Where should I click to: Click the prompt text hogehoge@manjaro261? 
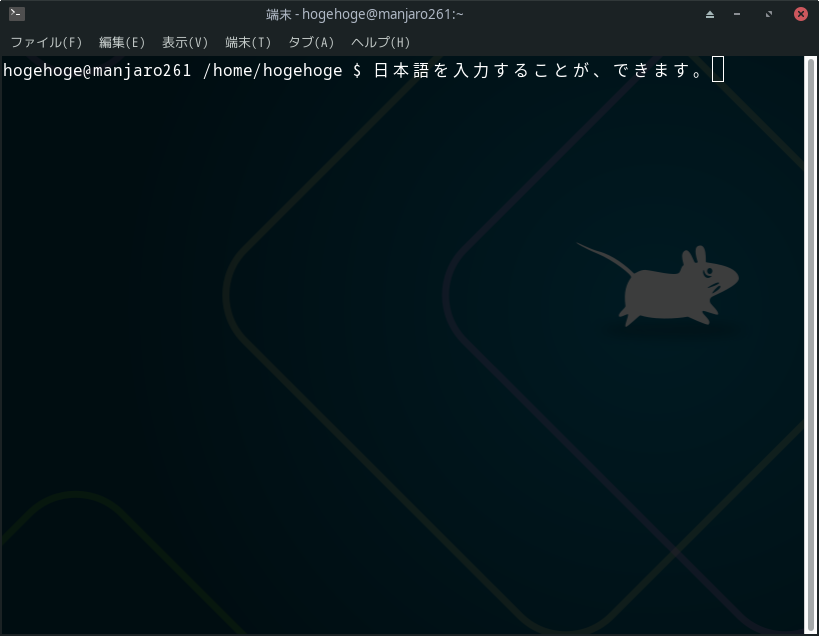tap(97, 70)
